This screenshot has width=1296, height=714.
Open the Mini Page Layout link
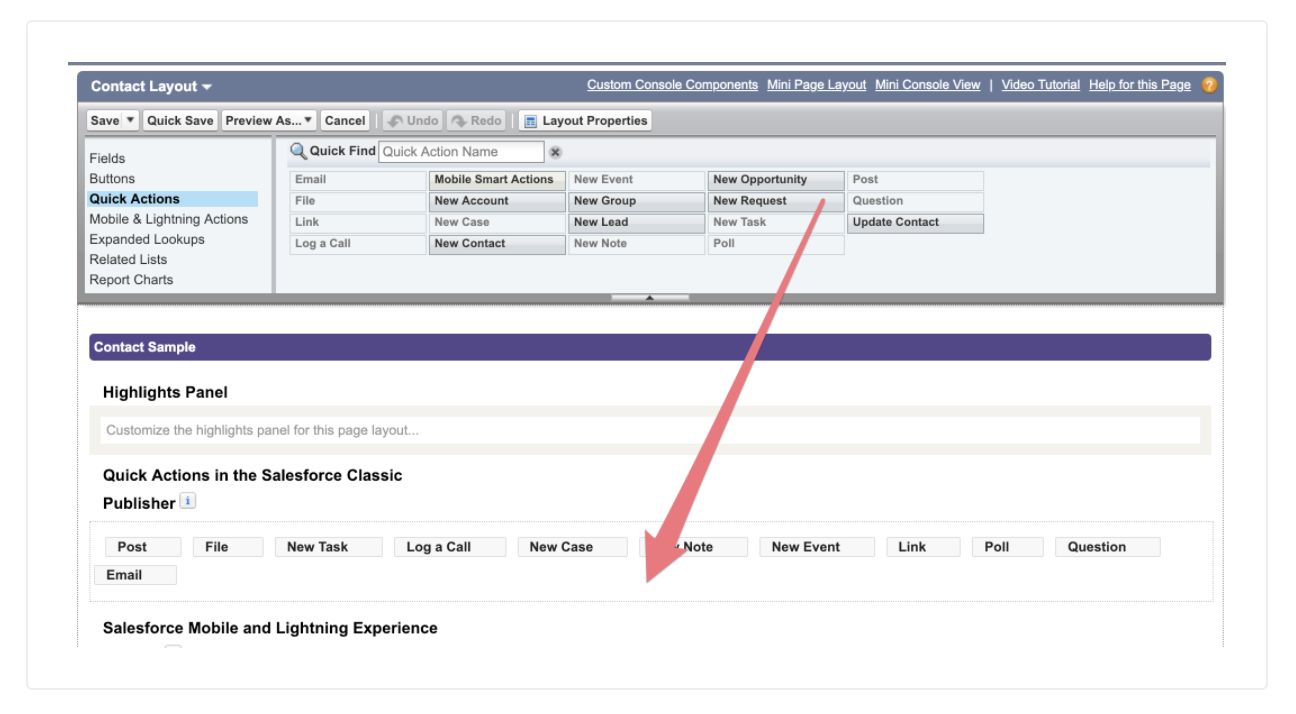click(816, 85)
